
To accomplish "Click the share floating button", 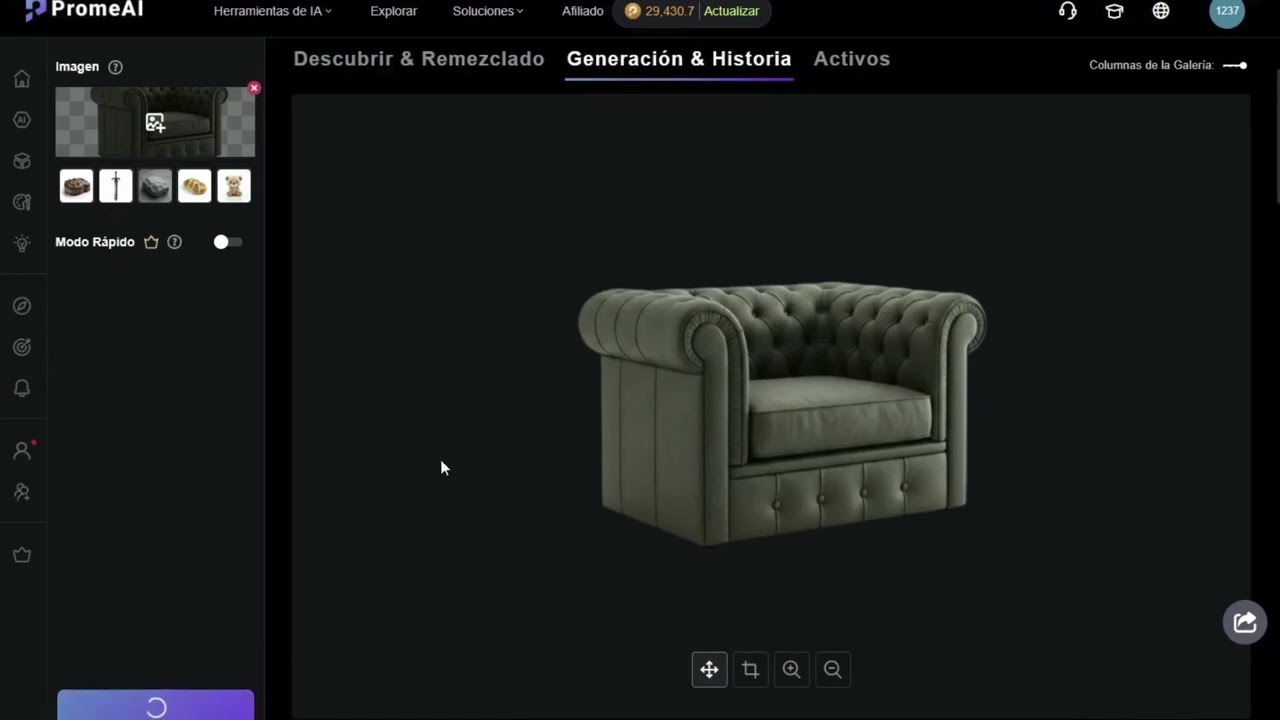I will point(1245,623).
